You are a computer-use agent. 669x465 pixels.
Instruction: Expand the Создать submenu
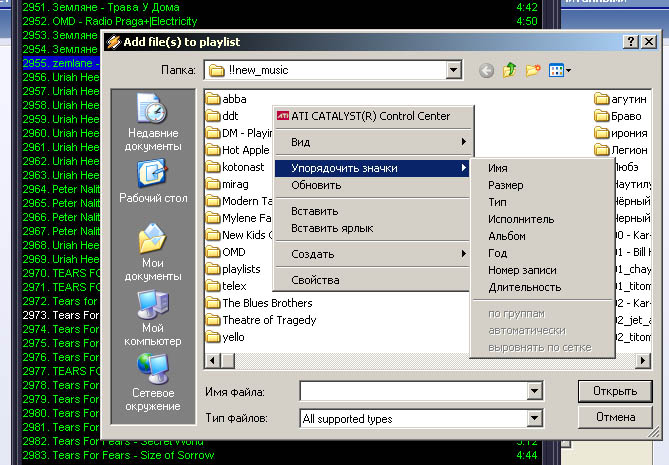click(373, 254)
